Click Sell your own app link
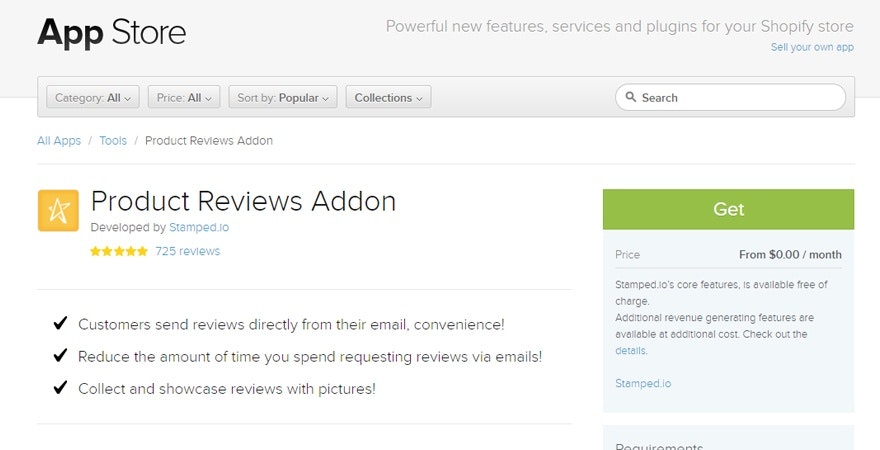Image resolution: width=880 pixels, height=450 pixels. [812, 47]
